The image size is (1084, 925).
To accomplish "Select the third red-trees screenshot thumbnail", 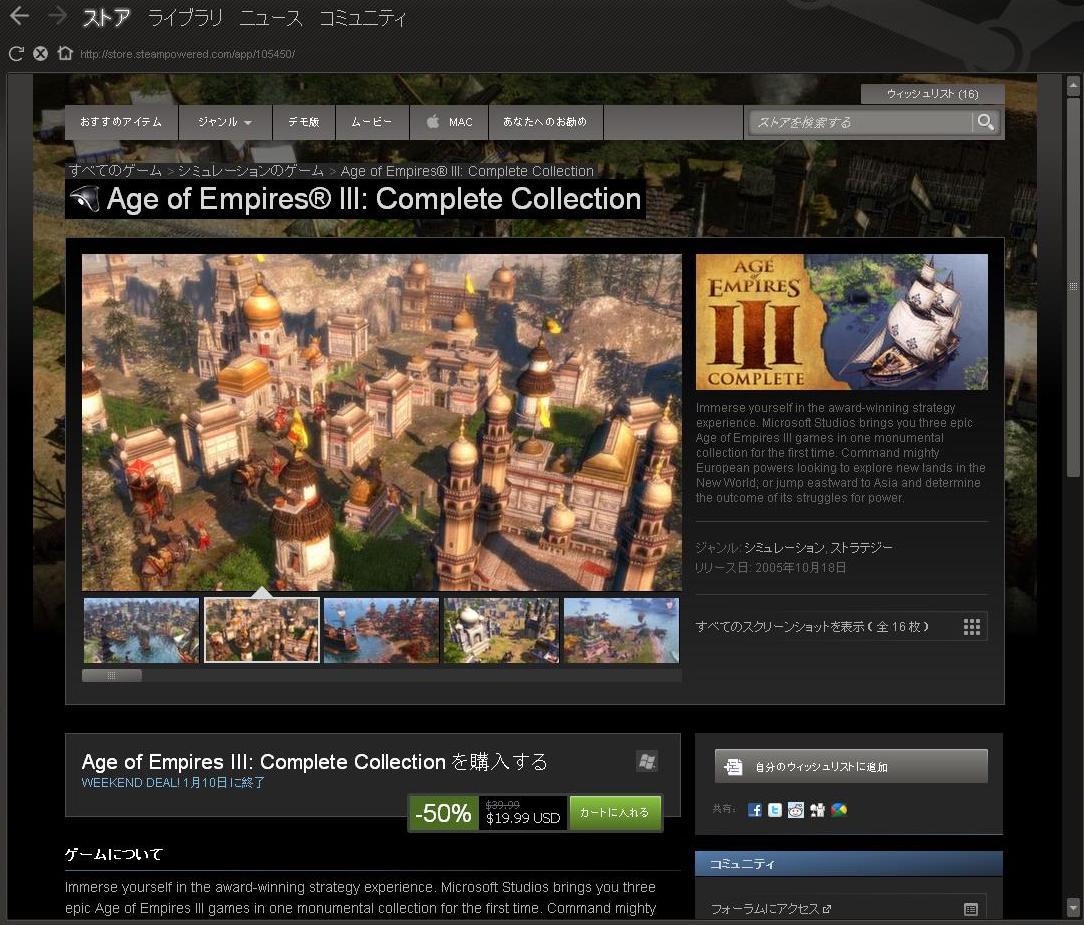I will coord(381,630).
